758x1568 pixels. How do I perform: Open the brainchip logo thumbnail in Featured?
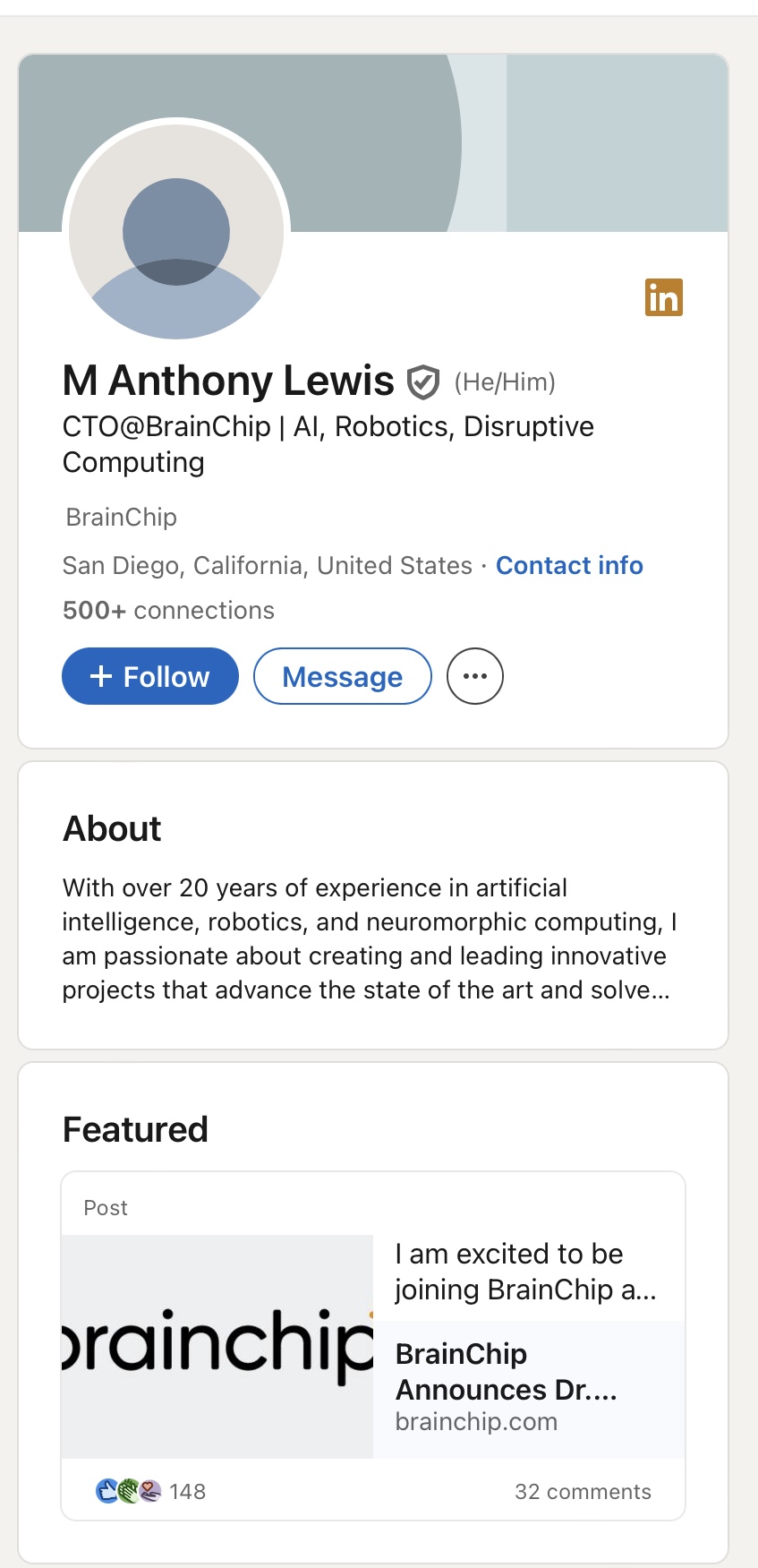pyautogui.click(x=217, y=1346)
